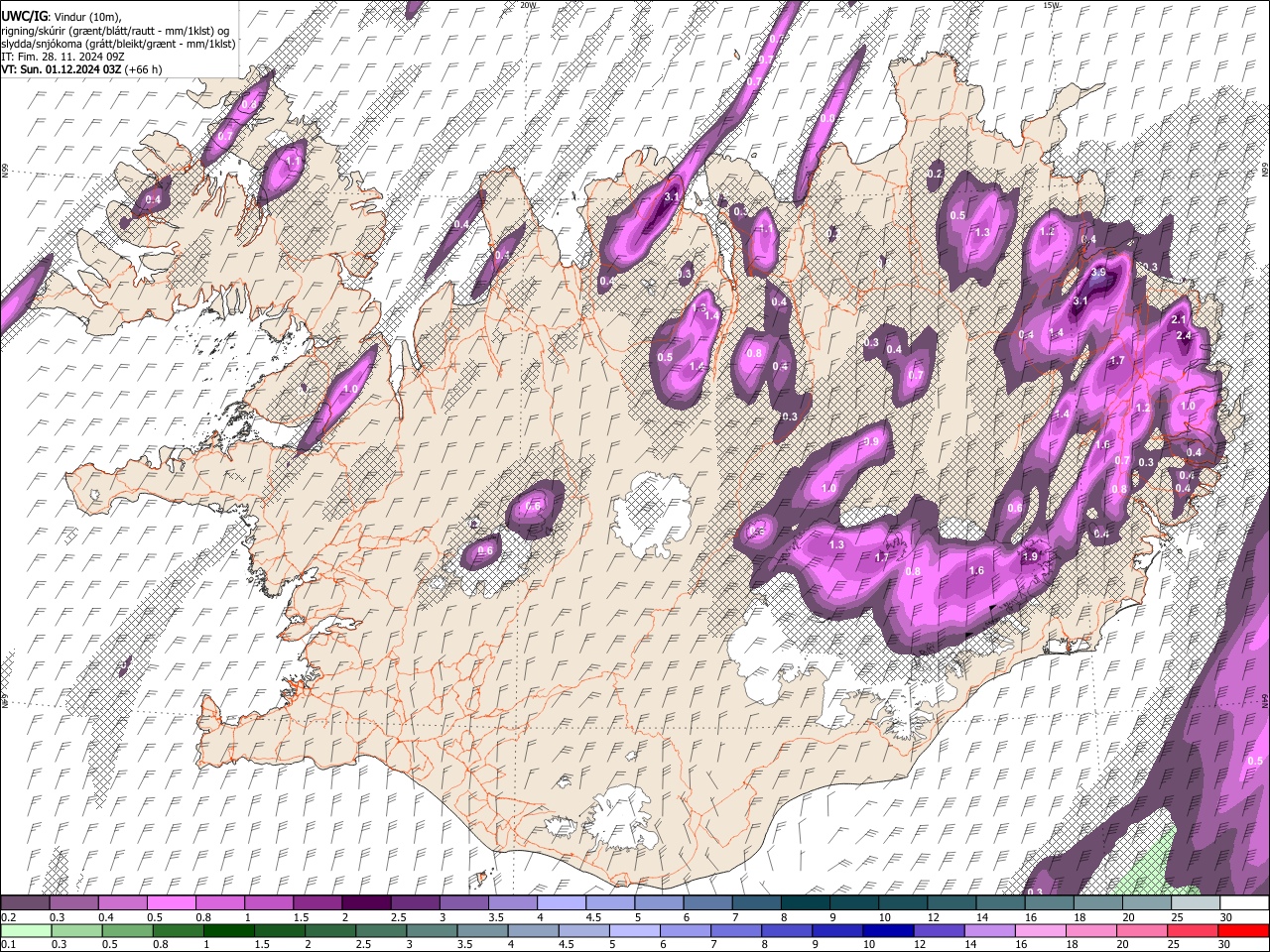Screen dimensions: 1270x952
Task: Click the '20W' longitude label
Action: pyautogui.click(x=528, y=5)
